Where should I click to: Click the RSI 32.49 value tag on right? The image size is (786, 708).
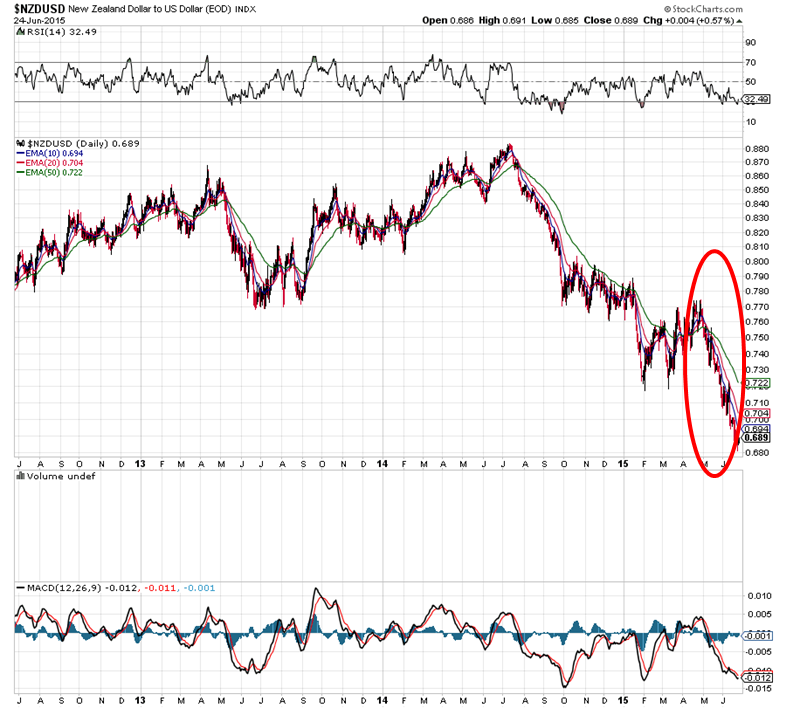click(754, 100)
